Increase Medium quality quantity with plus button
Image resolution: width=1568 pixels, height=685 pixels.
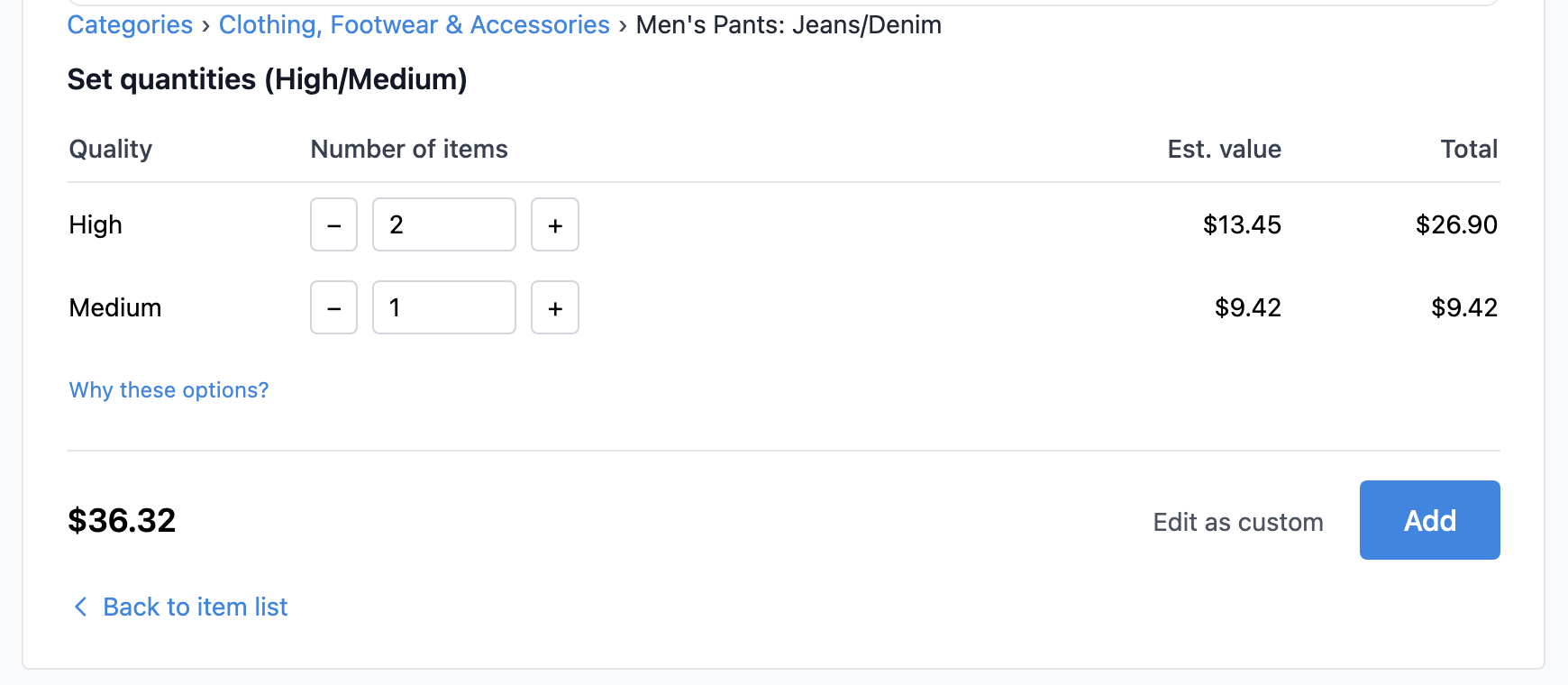(x=554, y=307)
